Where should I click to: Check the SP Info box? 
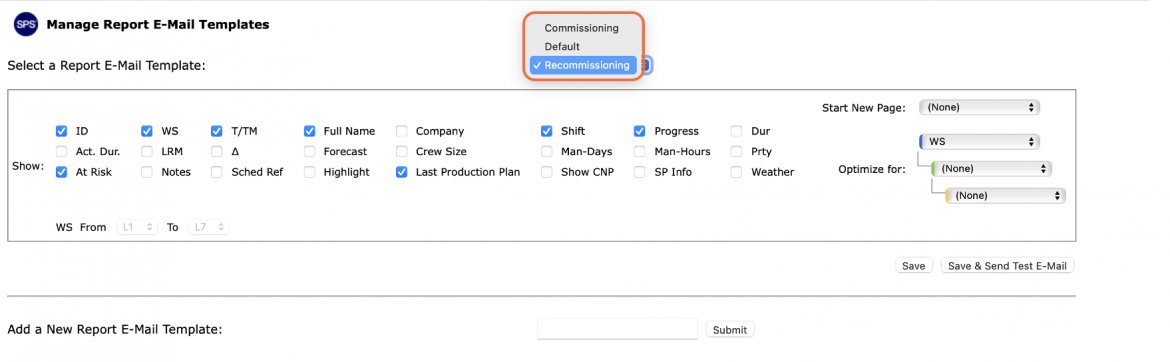click(x=639, y=172)
